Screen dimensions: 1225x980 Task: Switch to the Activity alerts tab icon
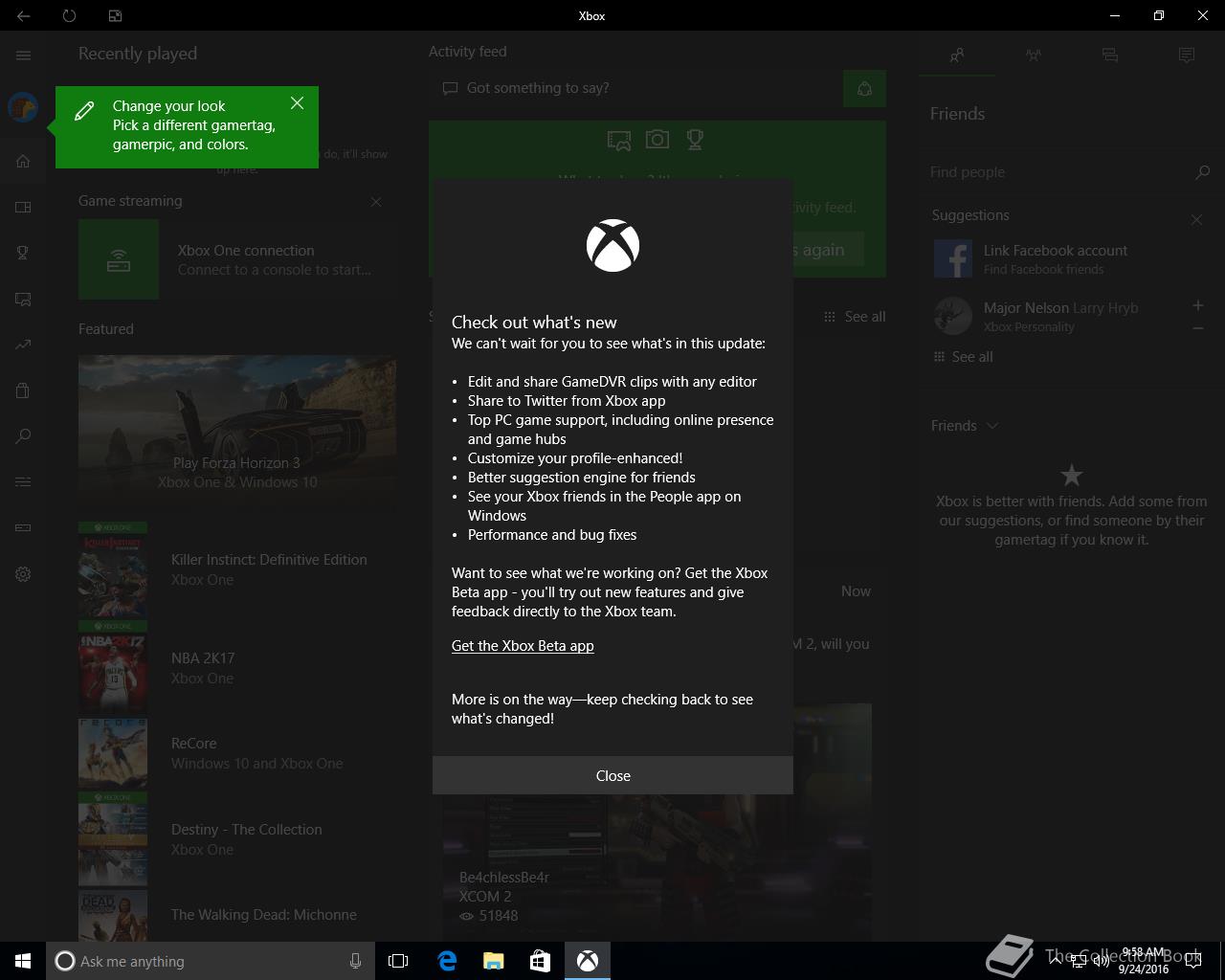(1187, 56)
